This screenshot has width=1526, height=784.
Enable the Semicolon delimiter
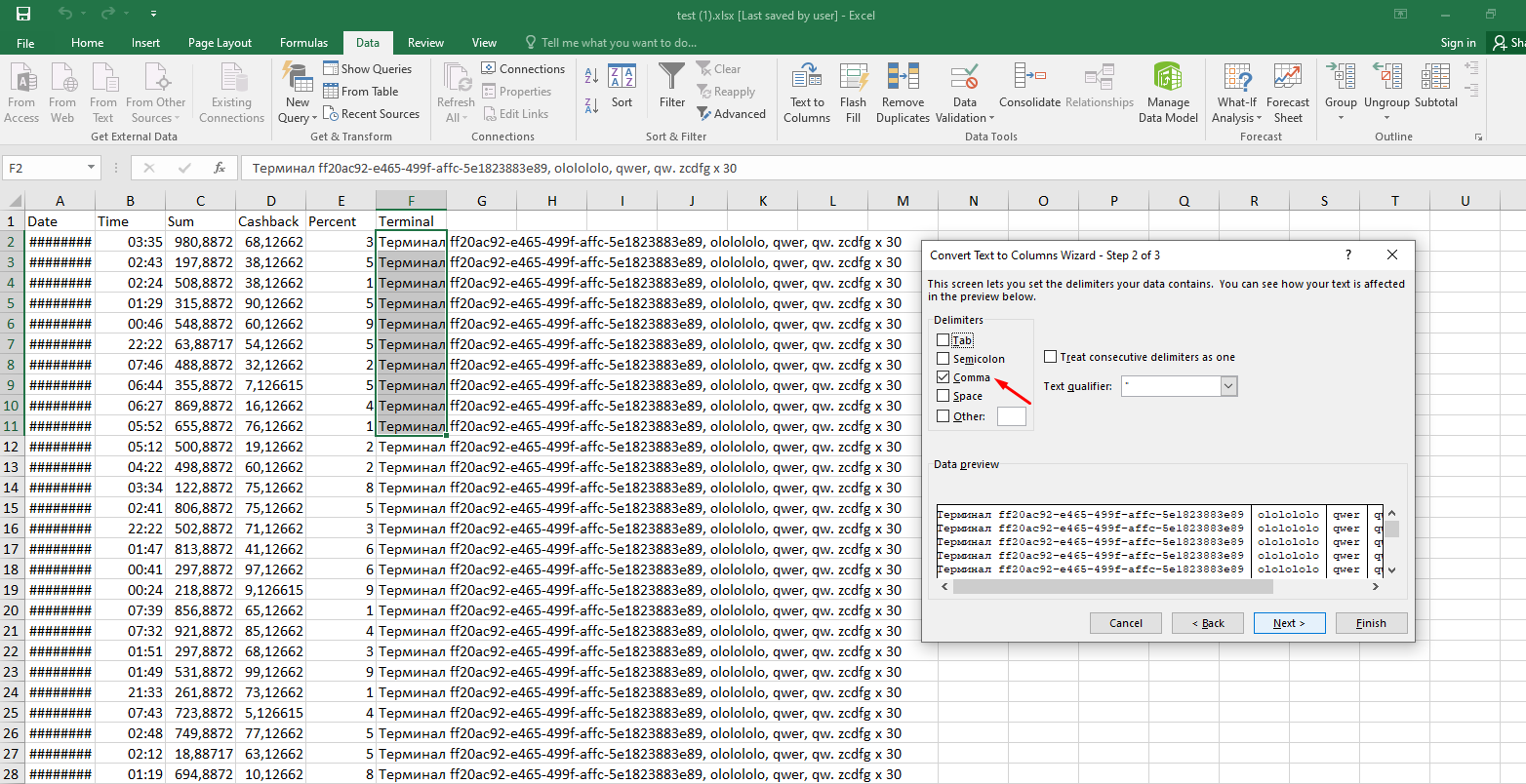tap(943, 358)
